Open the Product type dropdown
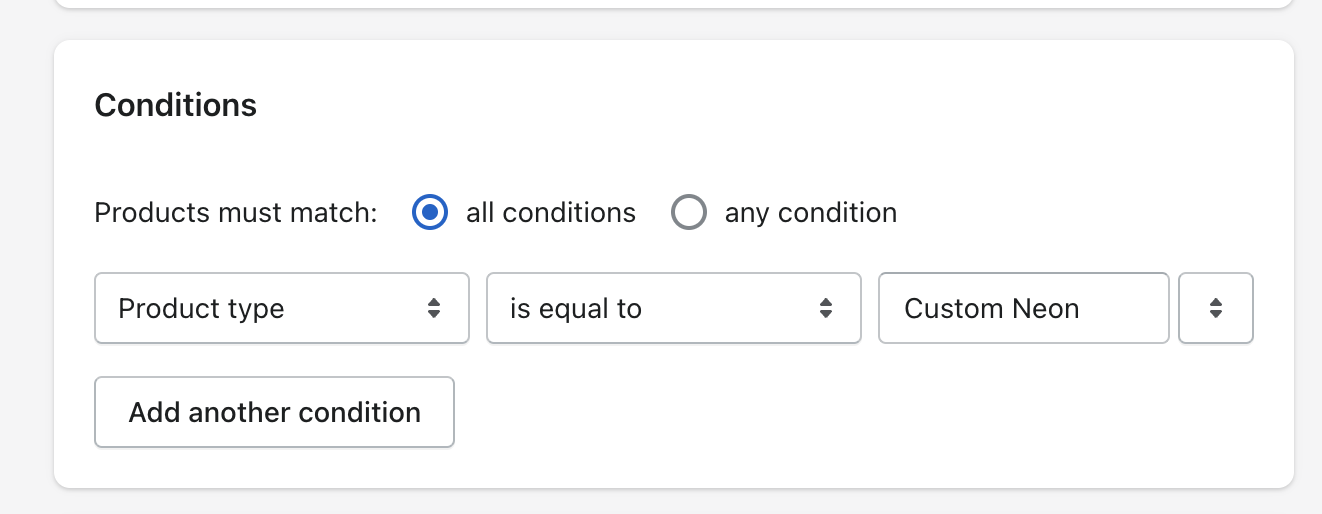This screenshot has width=1322, height=514. (x=281, y=308)
